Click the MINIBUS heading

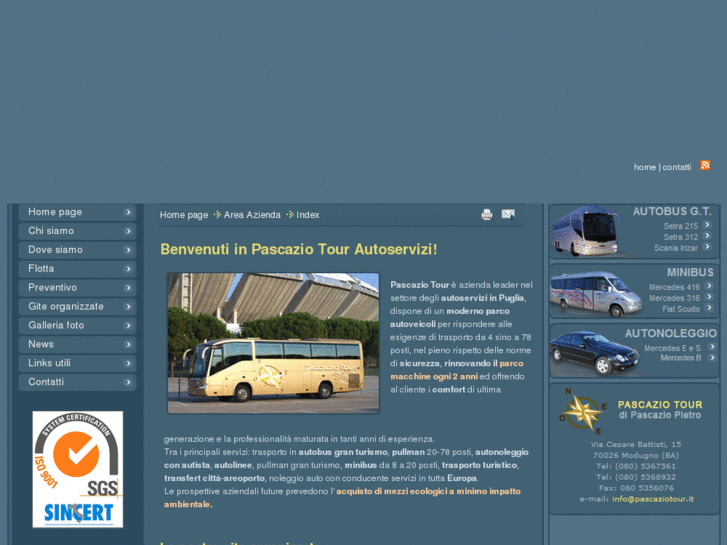[x=690, y=272]
